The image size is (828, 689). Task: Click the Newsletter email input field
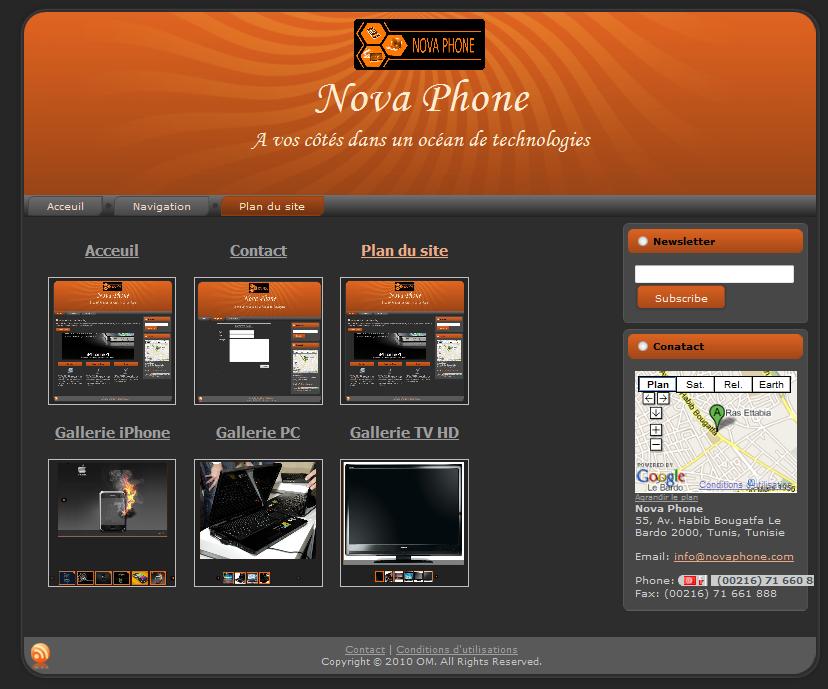point(714,274)
